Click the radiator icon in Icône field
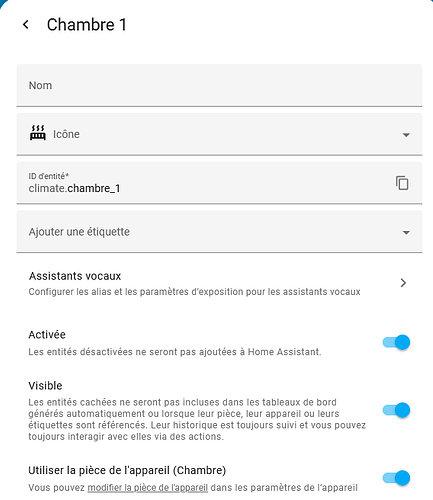 [38, 133]
